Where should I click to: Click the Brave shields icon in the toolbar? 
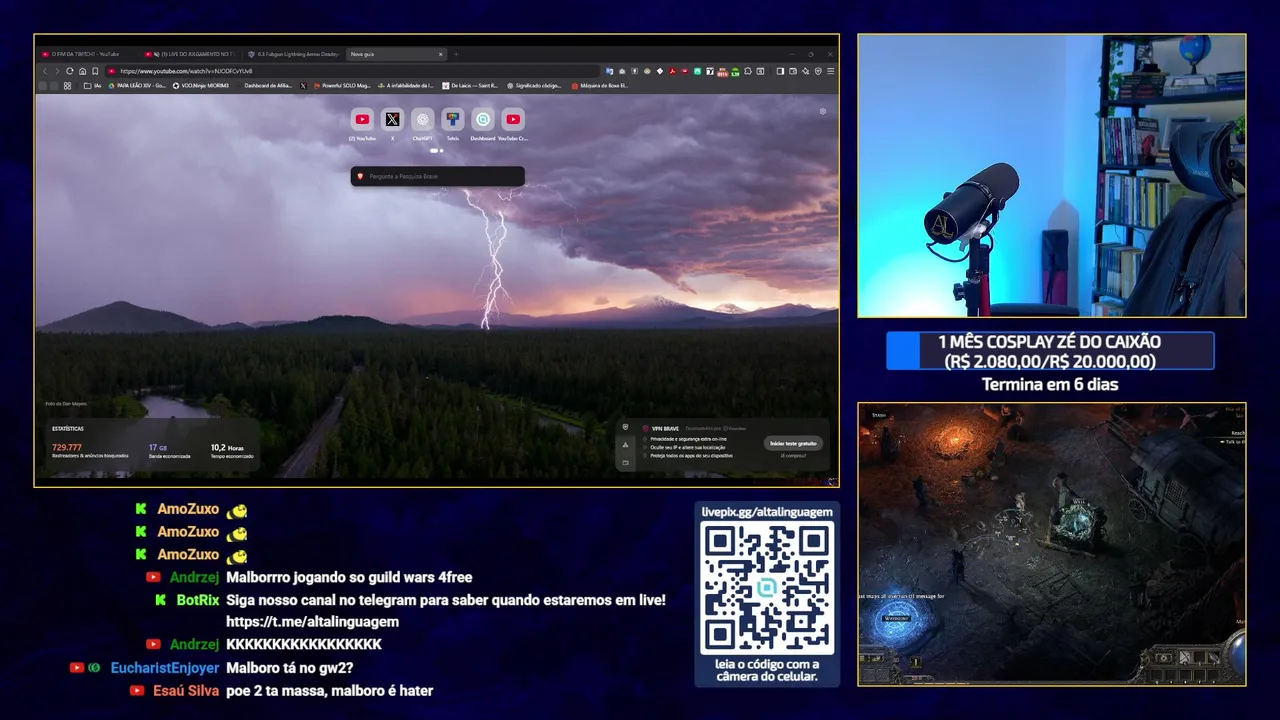point(818,71)
